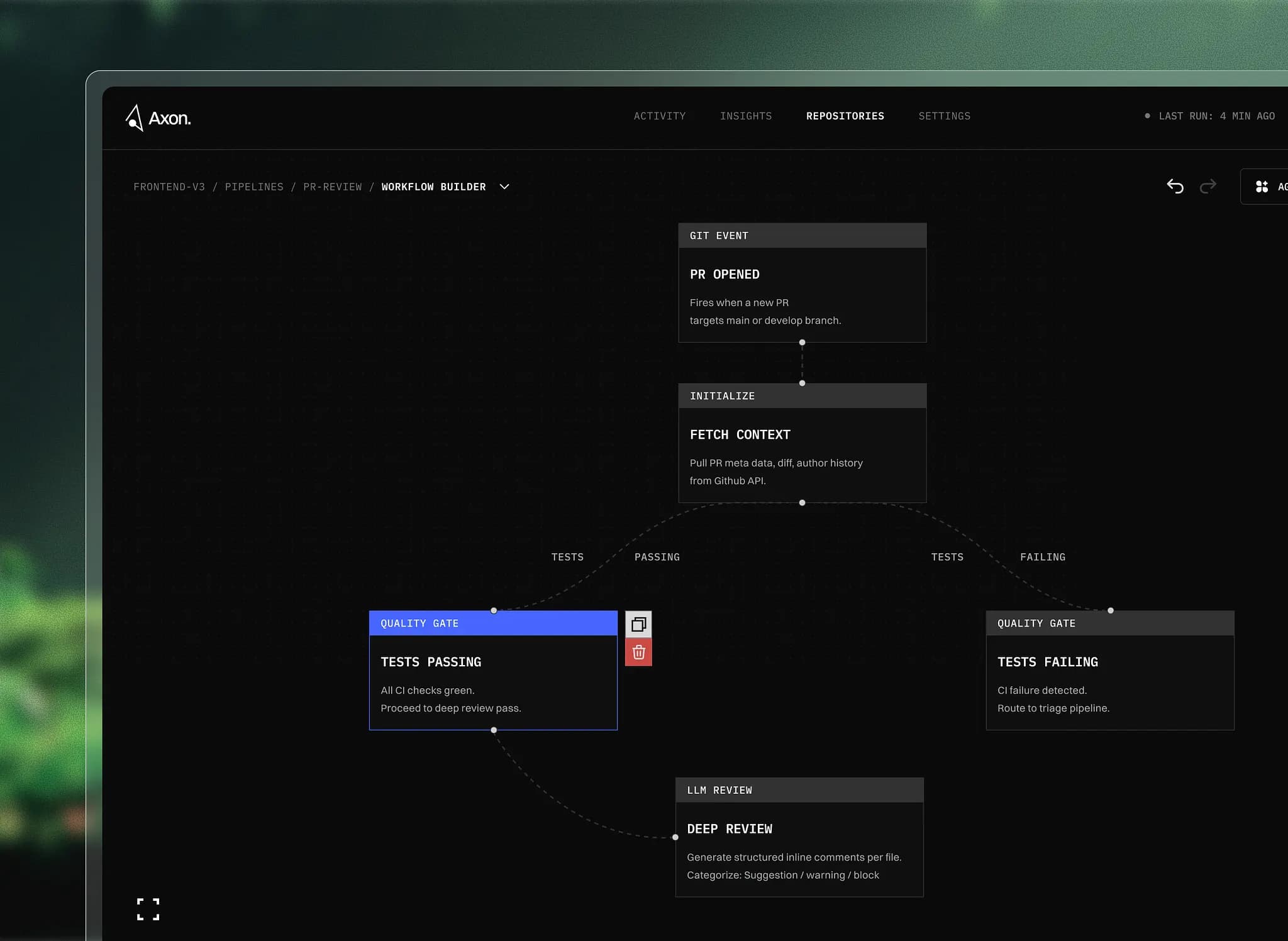This screenshot has height=941, width=1288.
Task: Click the Axon logo
Action: (x=158, y=118)
